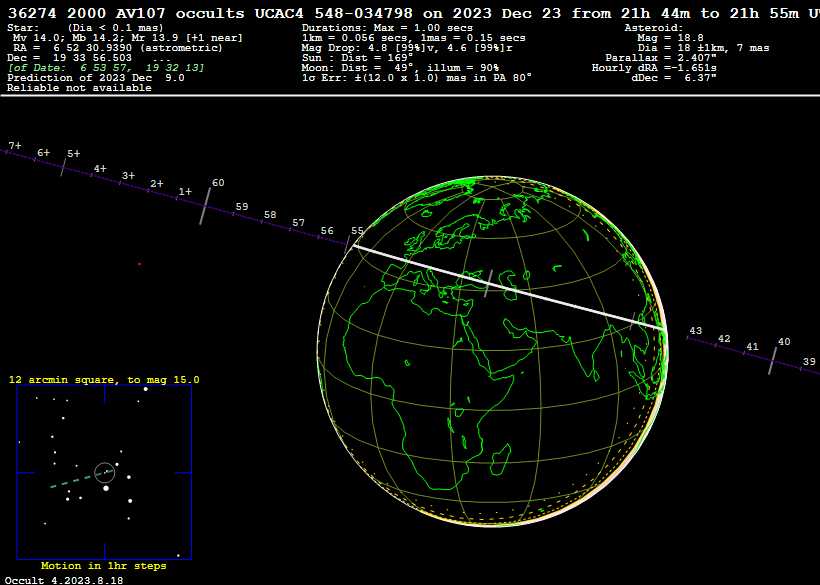The height and width of the screenshot is (585, 820).
Task: Click the 'Sun : Dist = 169°' line
Action: 357,58
